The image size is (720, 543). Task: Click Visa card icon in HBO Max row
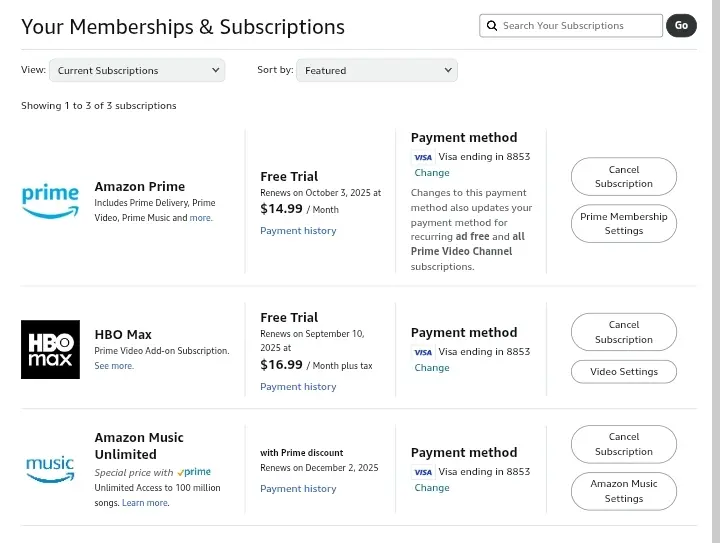(422, 353)
